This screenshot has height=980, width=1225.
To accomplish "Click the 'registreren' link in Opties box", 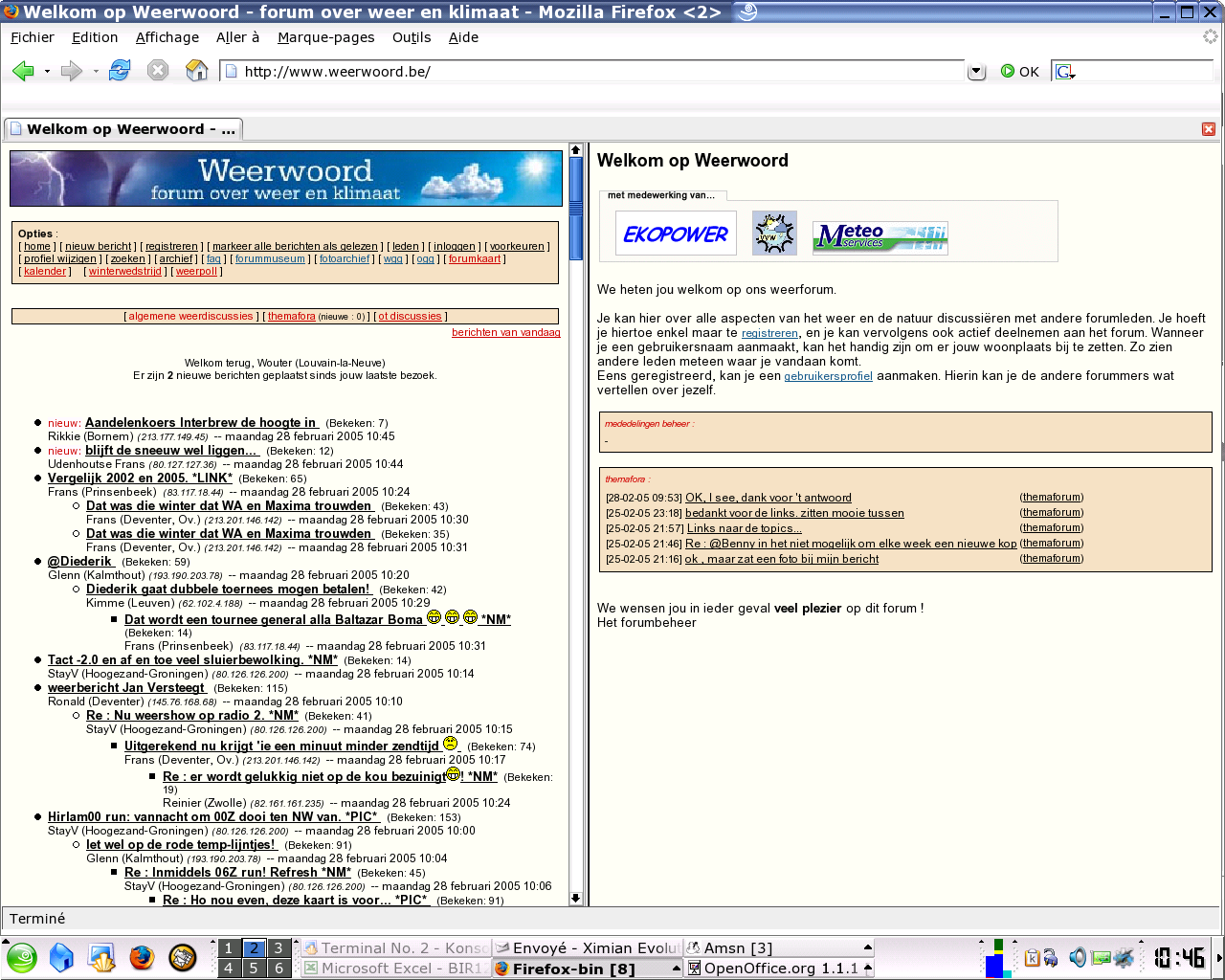I will (172, 247).
